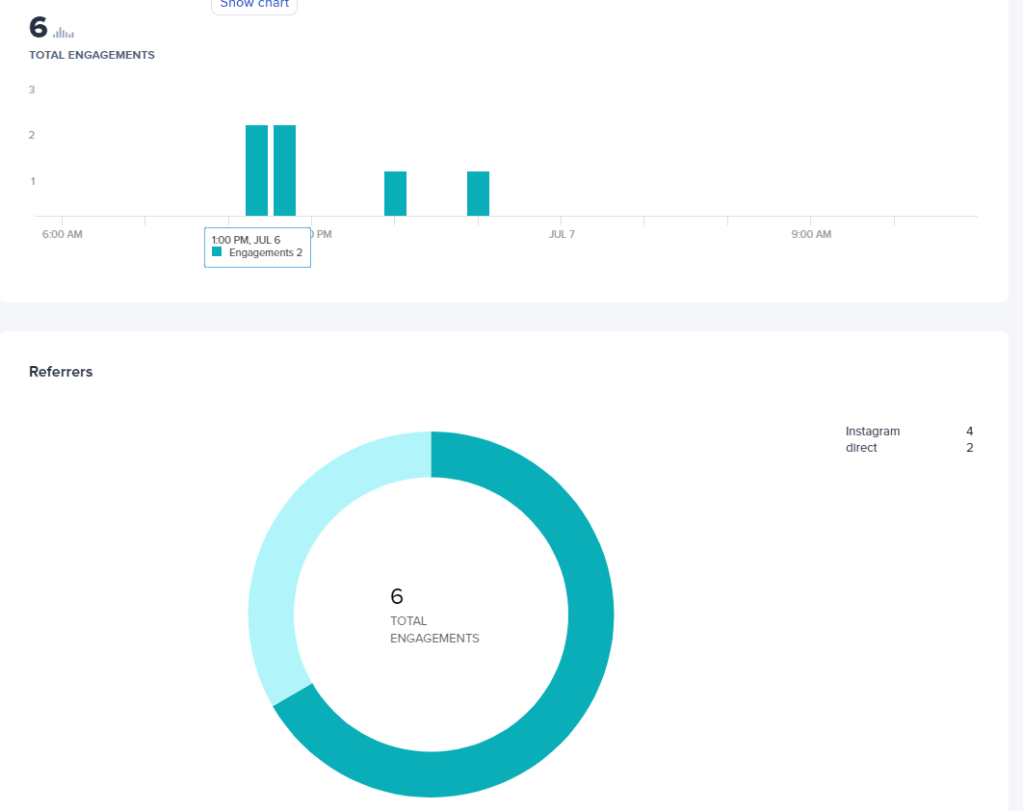Click the 1-engagement bar left of JUL 7
The image size is (1023, 811).
(395, 192)
